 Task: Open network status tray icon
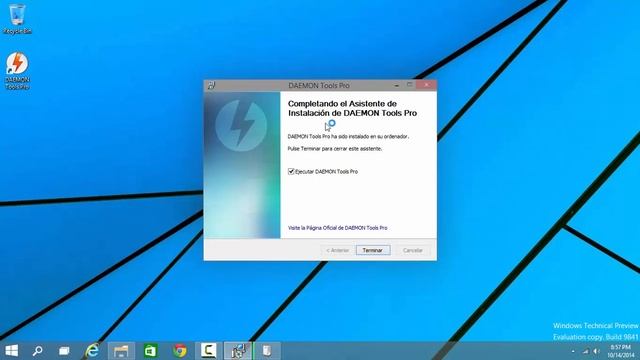pyautogui.click(x=586, y=351)
